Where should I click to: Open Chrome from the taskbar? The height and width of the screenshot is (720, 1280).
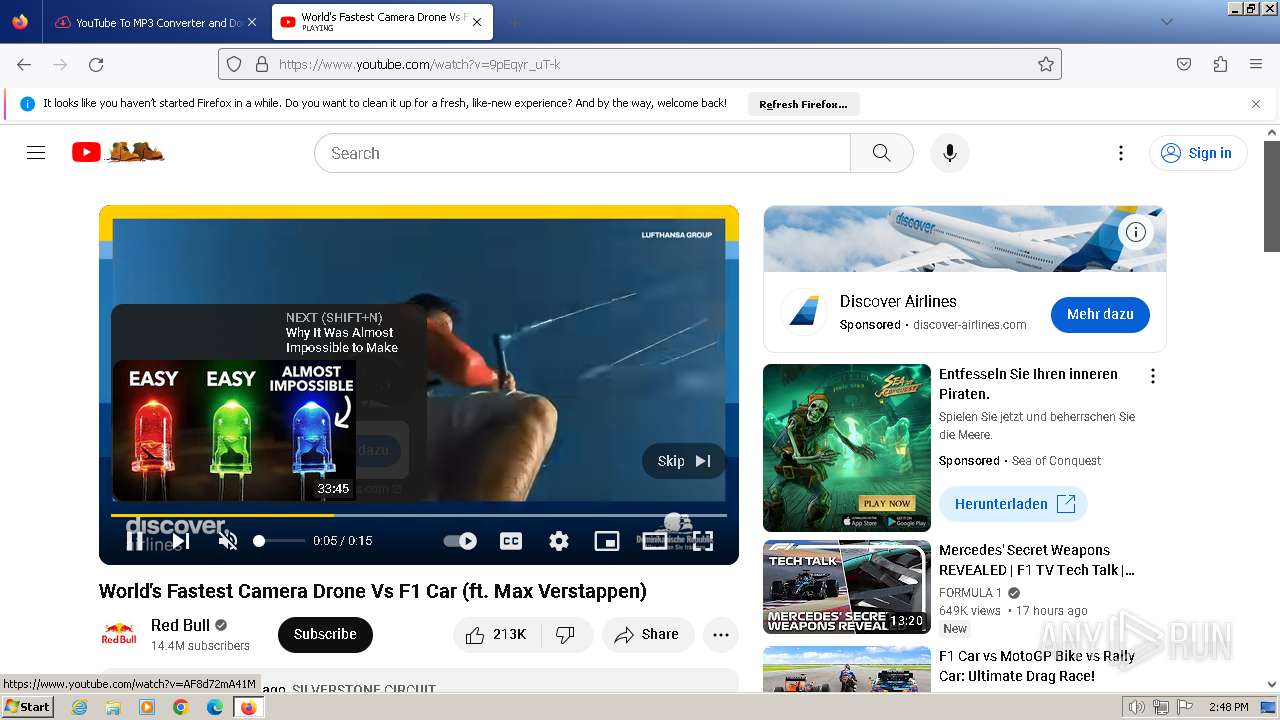pos(180,707)
